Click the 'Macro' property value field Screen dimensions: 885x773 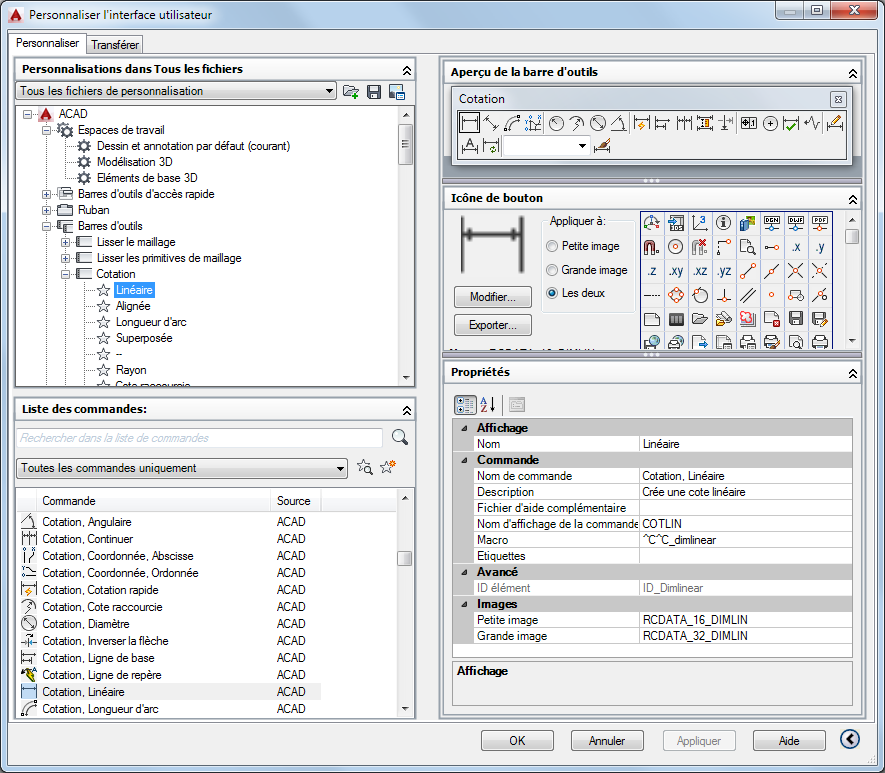click(745, 540)
